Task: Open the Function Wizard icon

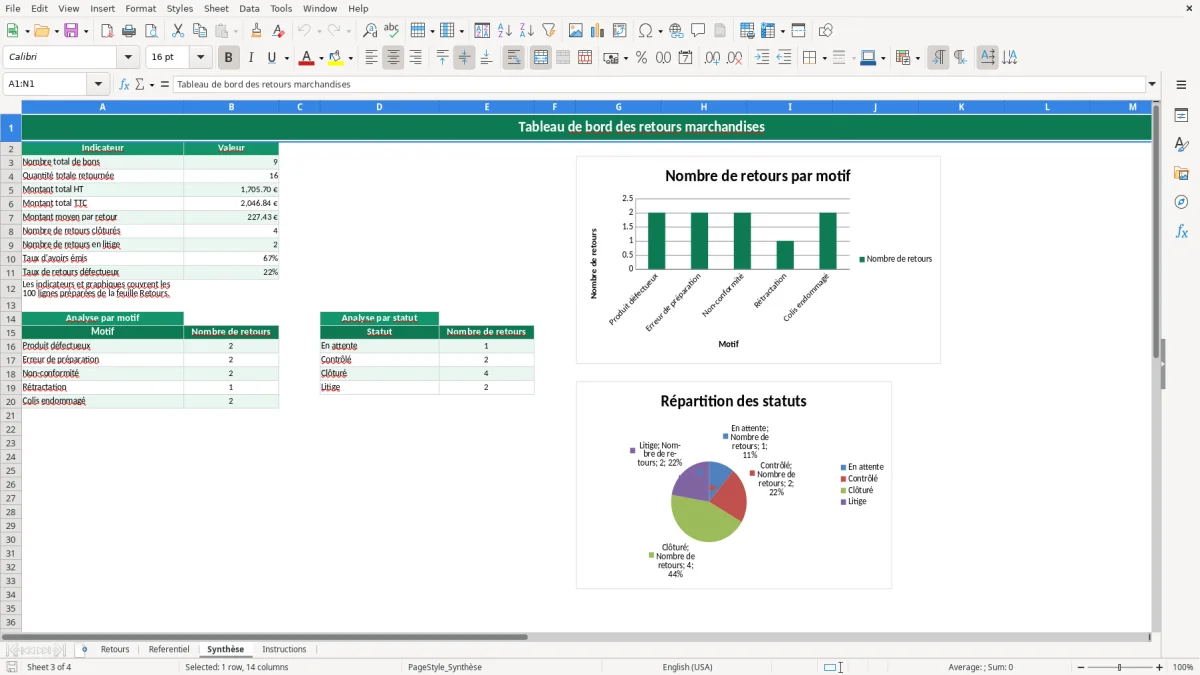Action: click(x=125, y=85)
